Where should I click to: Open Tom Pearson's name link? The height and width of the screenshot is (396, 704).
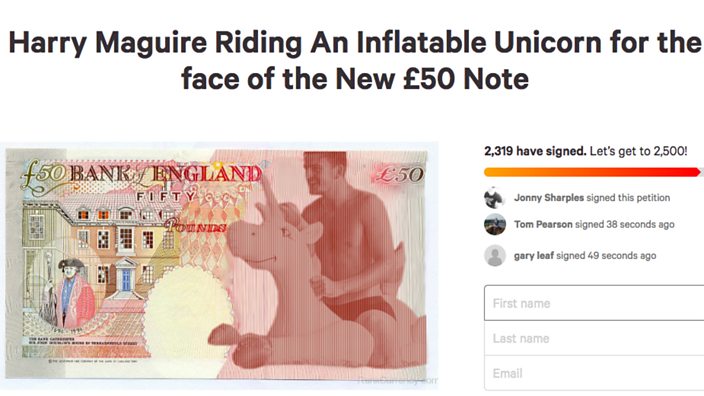[543, 224]
